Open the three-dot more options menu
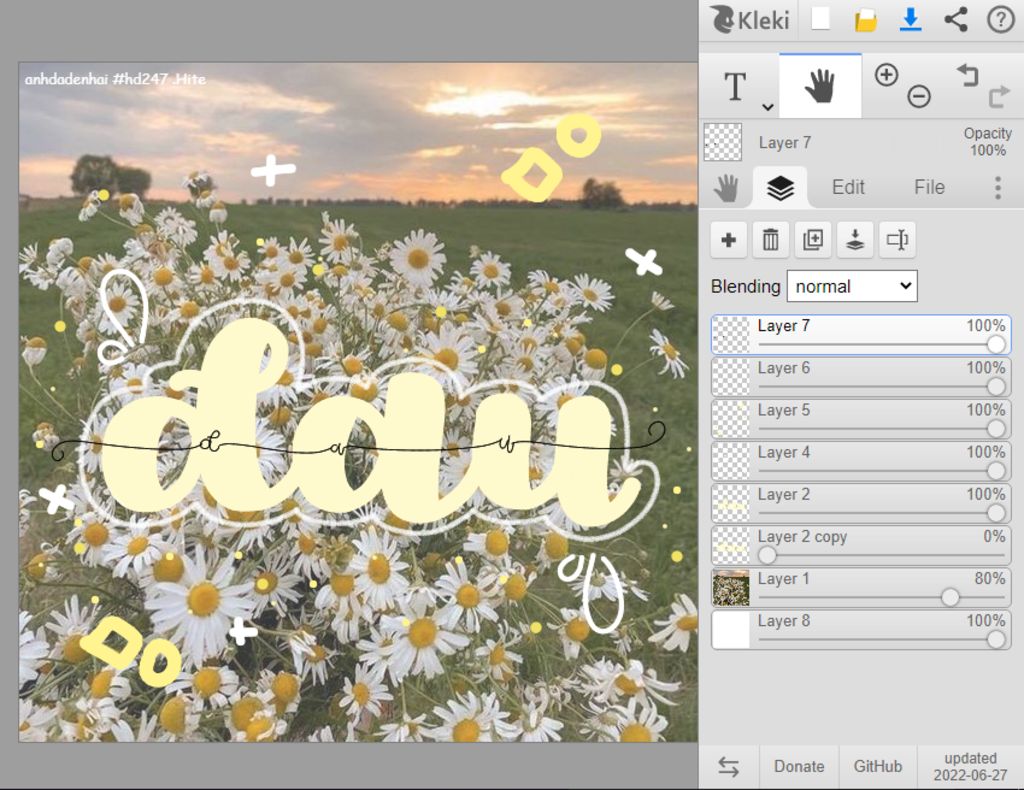Screen dimensions: 1024x790 click(998, 188)
